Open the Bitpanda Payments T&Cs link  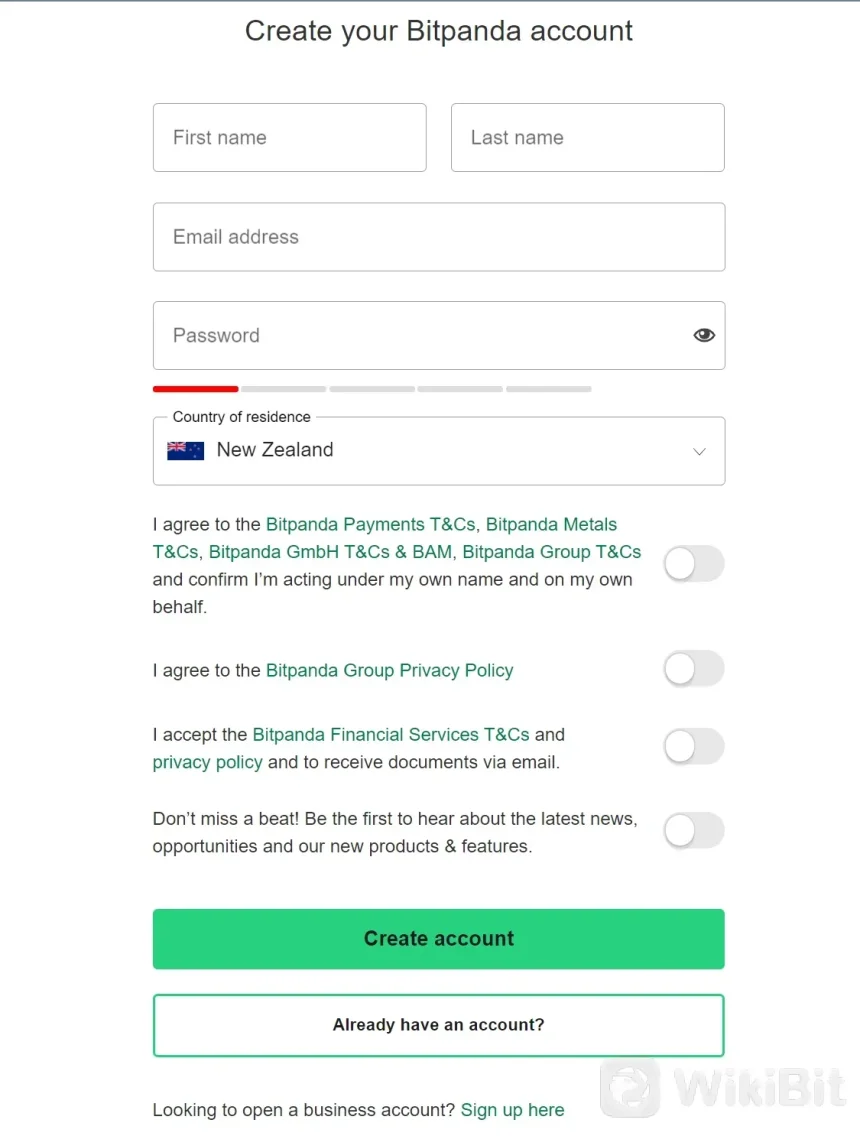click(x=371, y=524)
